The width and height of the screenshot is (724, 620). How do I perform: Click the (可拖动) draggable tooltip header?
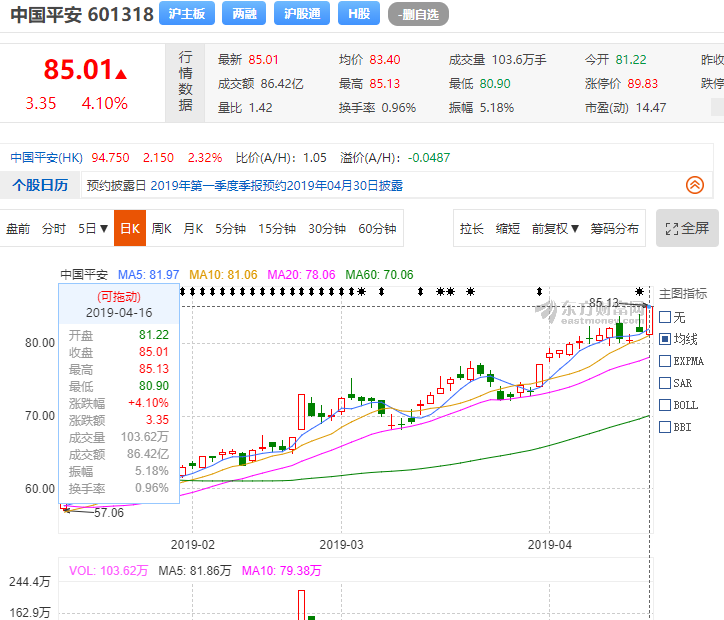[x=119, y=297]
